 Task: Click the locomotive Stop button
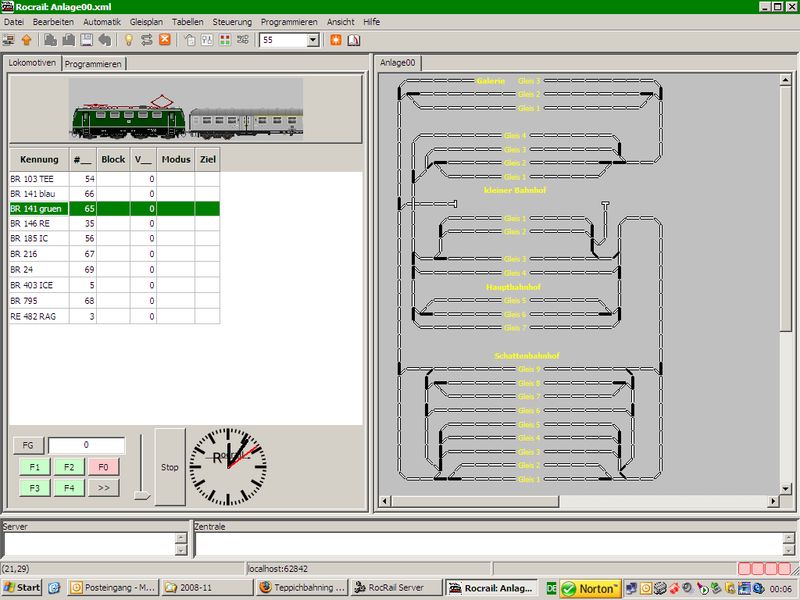click(170, 467)
